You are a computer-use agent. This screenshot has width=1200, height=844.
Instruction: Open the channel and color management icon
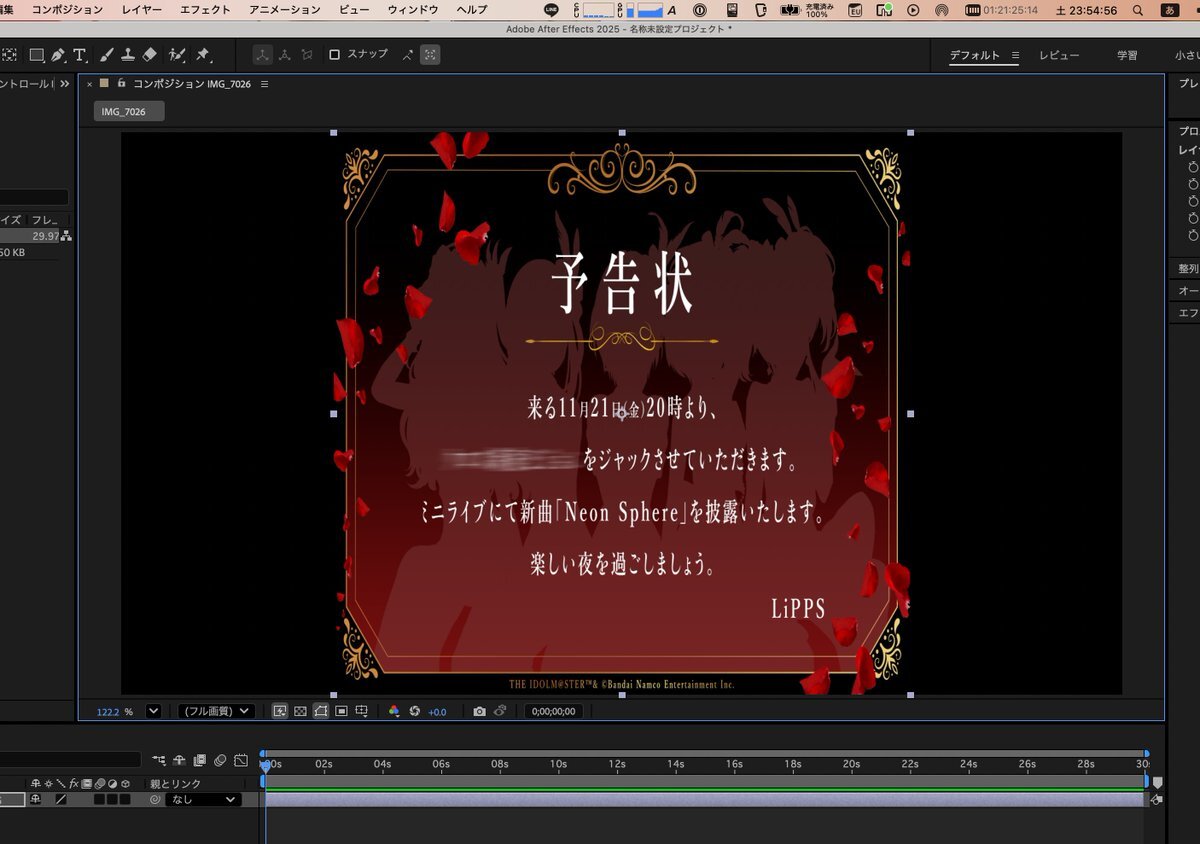[394, 711]
